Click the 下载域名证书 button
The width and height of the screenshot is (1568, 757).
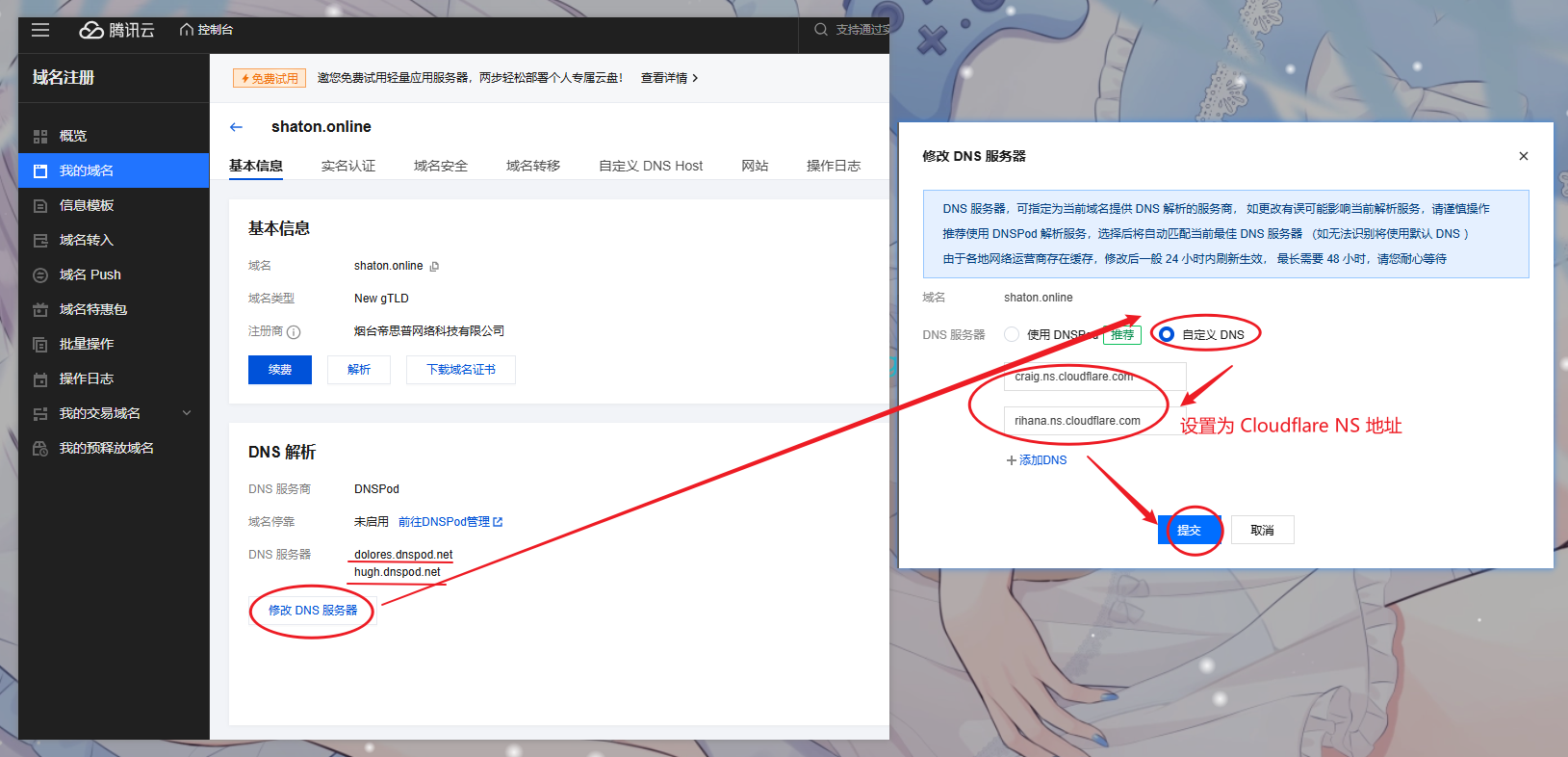pyautogui.click(x=461, y=370)
